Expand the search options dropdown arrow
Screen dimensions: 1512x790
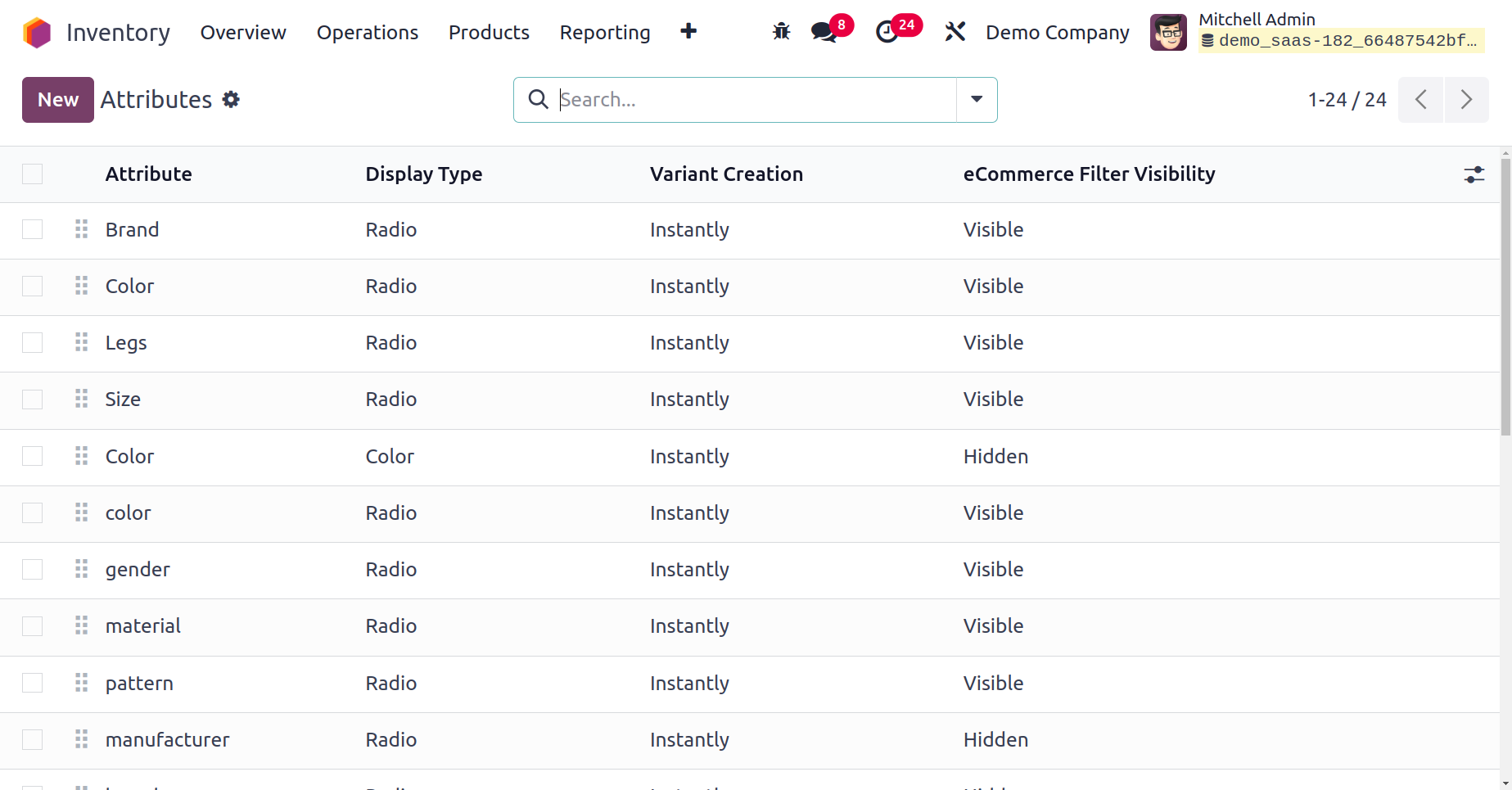[x=977, y=100]
